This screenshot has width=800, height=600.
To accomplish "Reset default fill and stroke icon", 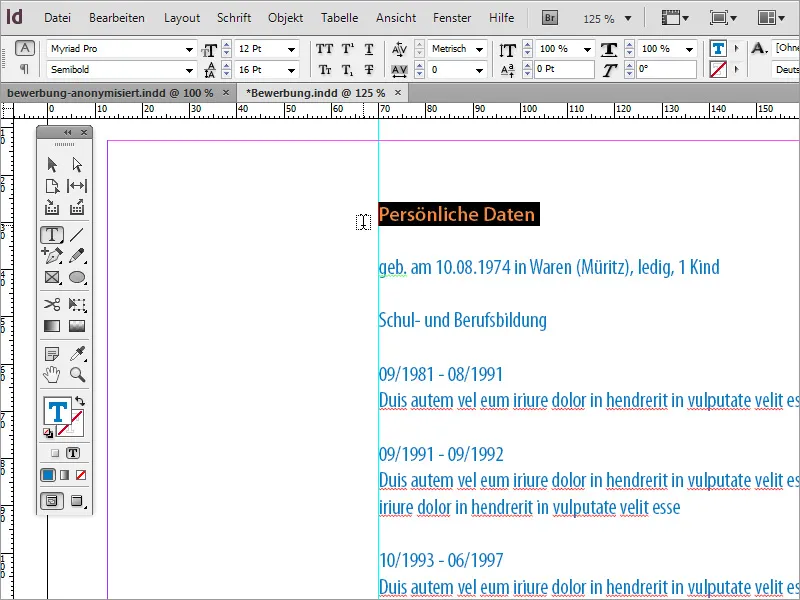I will 47,433.
